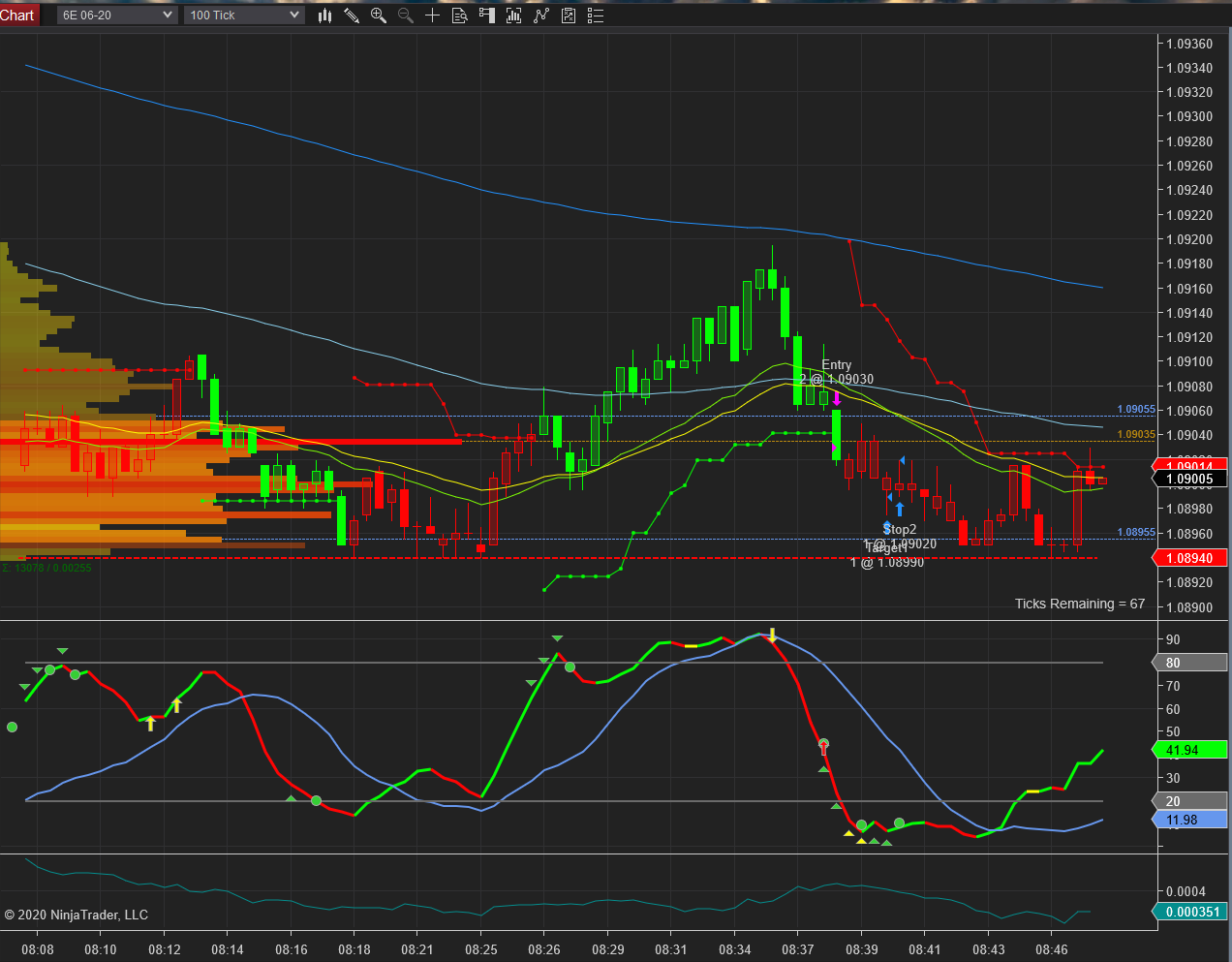This screenshot has width=1232, height=962.
Task: Click the Ticks Remaining = 67 text
Action: [1080, 604]
